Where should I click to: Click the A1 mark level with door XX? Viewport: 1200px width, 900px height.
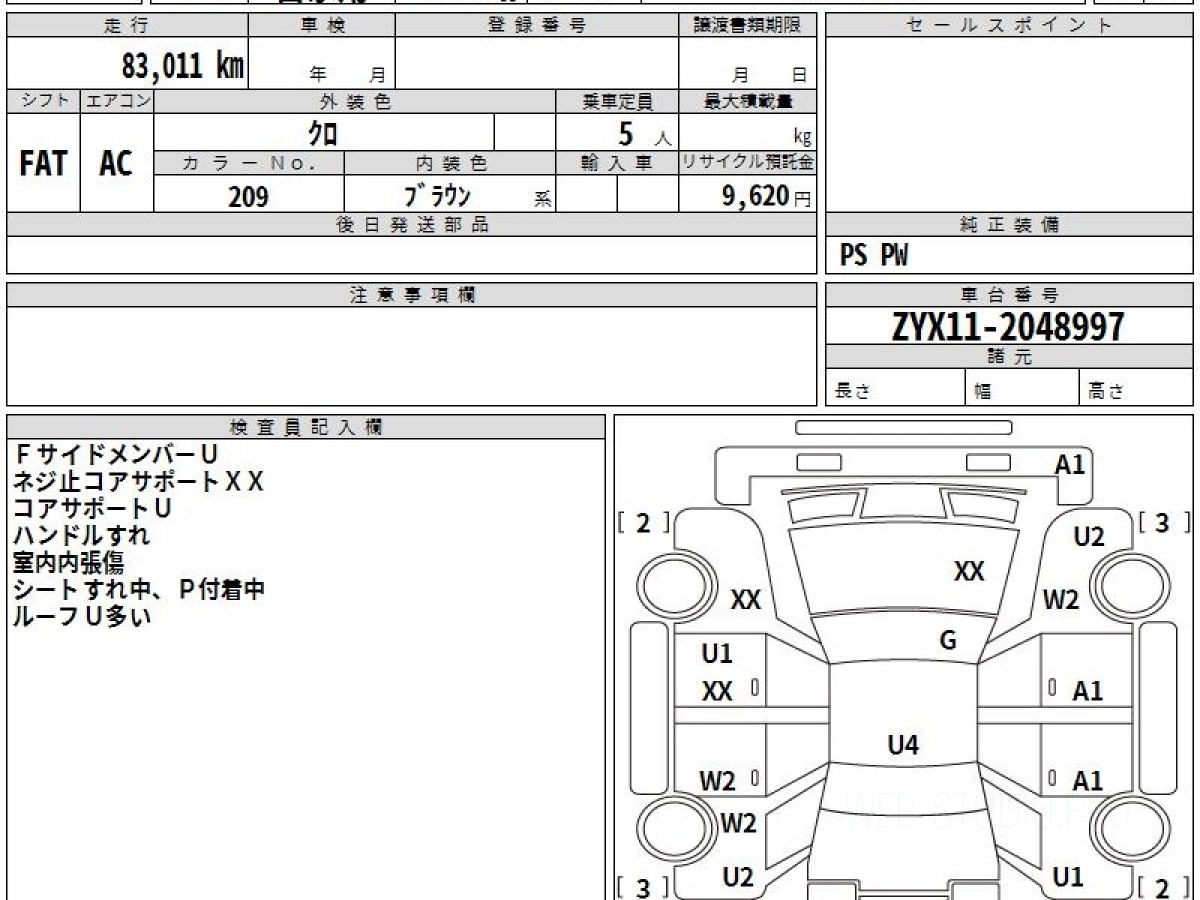(x=1088, y=690)
